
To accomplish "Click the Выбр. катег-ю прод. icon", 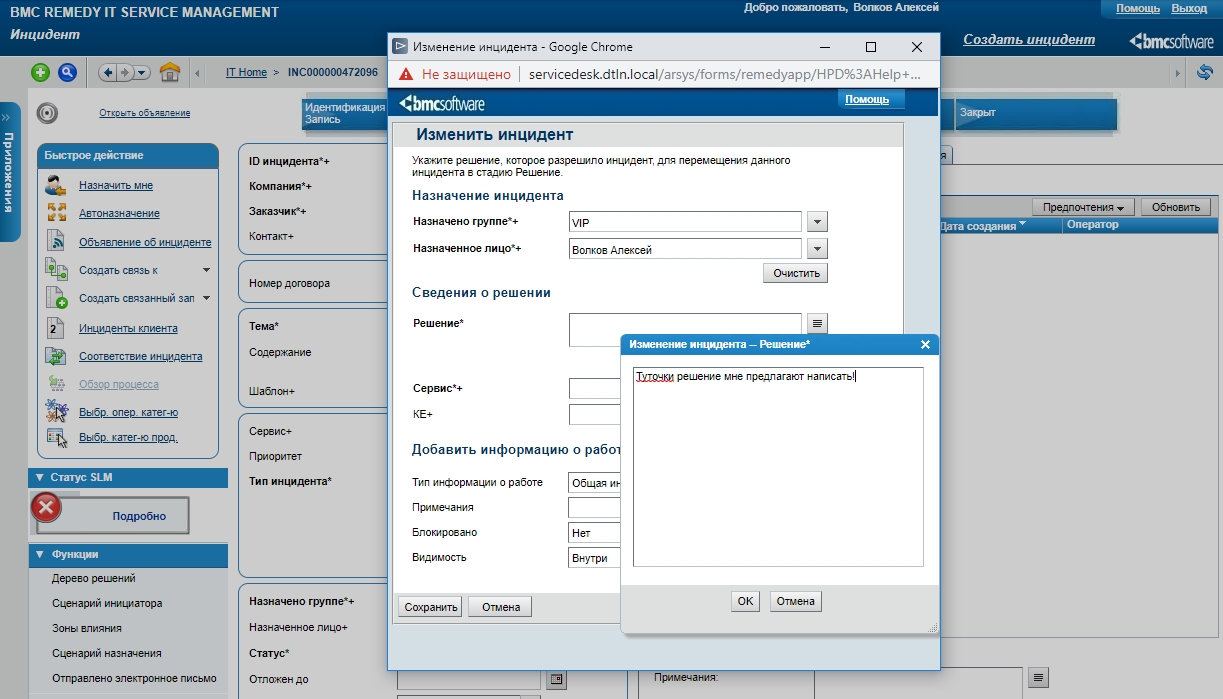I will 57,437.
